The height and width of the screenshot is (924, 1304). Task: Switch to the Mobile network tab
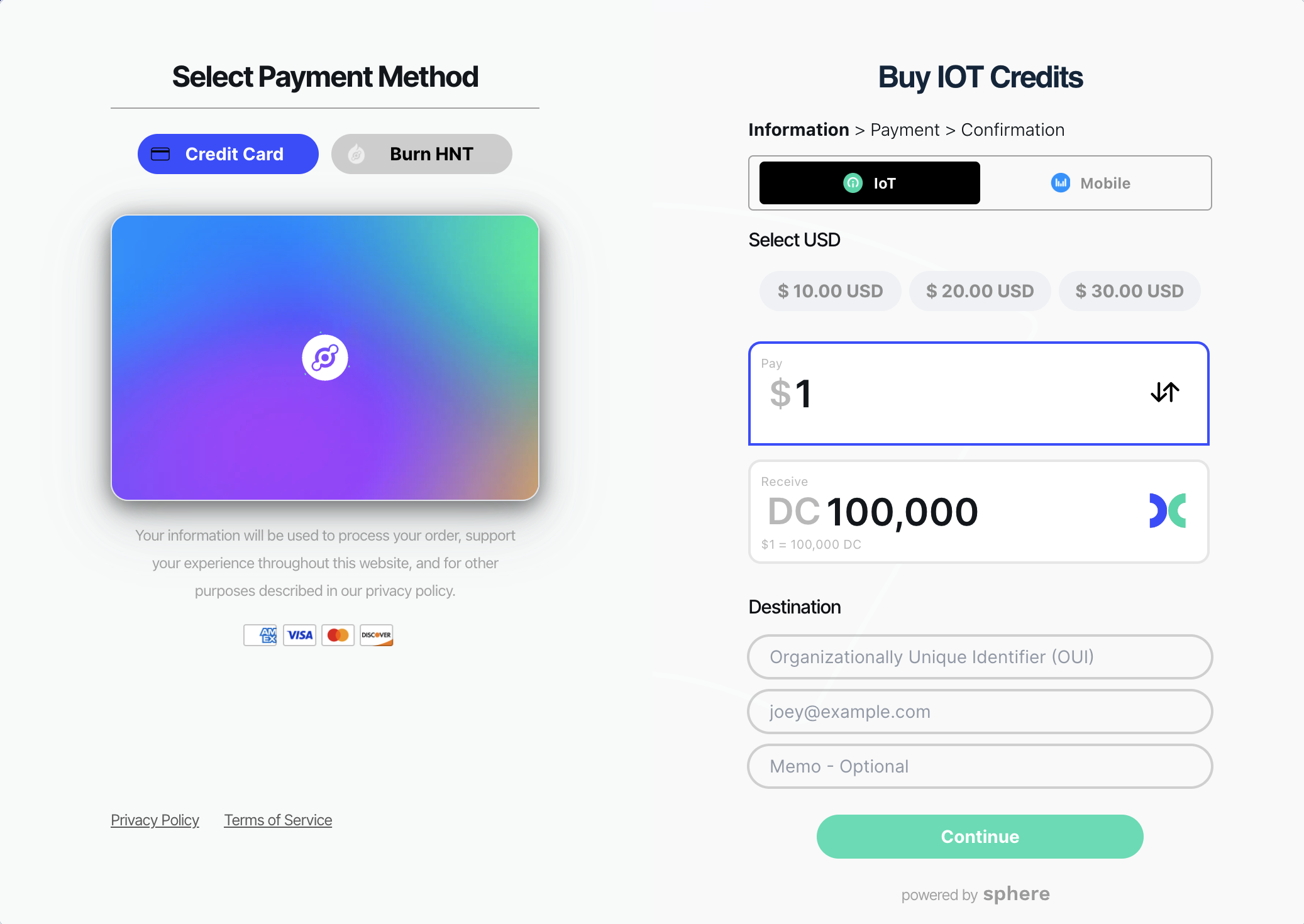[1091, 183]
